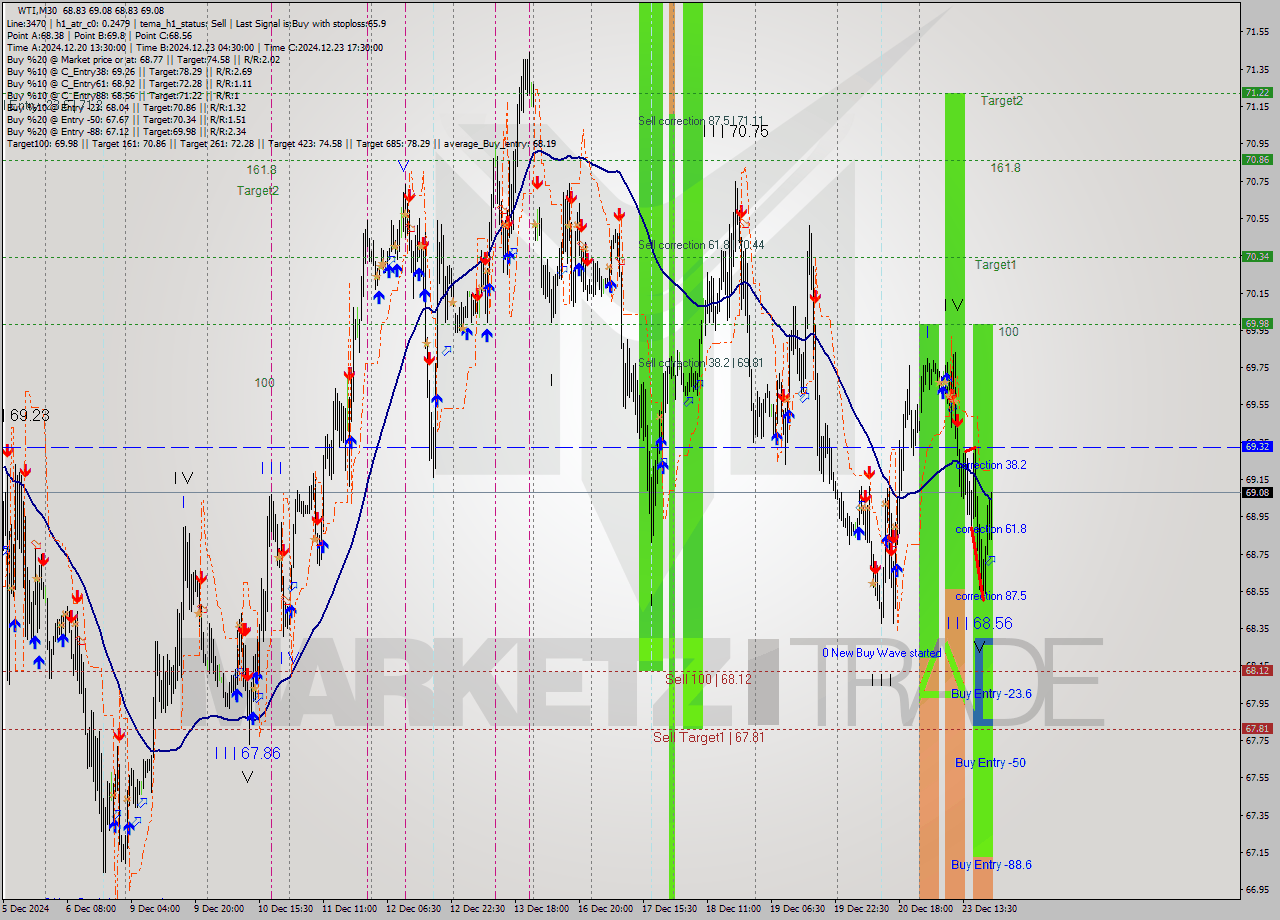This screenshot has height=920, width=1280.
Task: Click the 'Buy Entry -50' label
Action: (990, 763)
